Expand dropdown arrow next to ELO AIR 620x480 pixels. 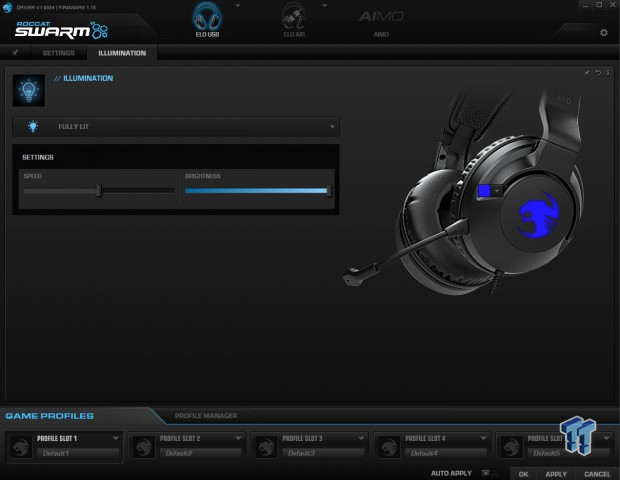tap(324, 6)
